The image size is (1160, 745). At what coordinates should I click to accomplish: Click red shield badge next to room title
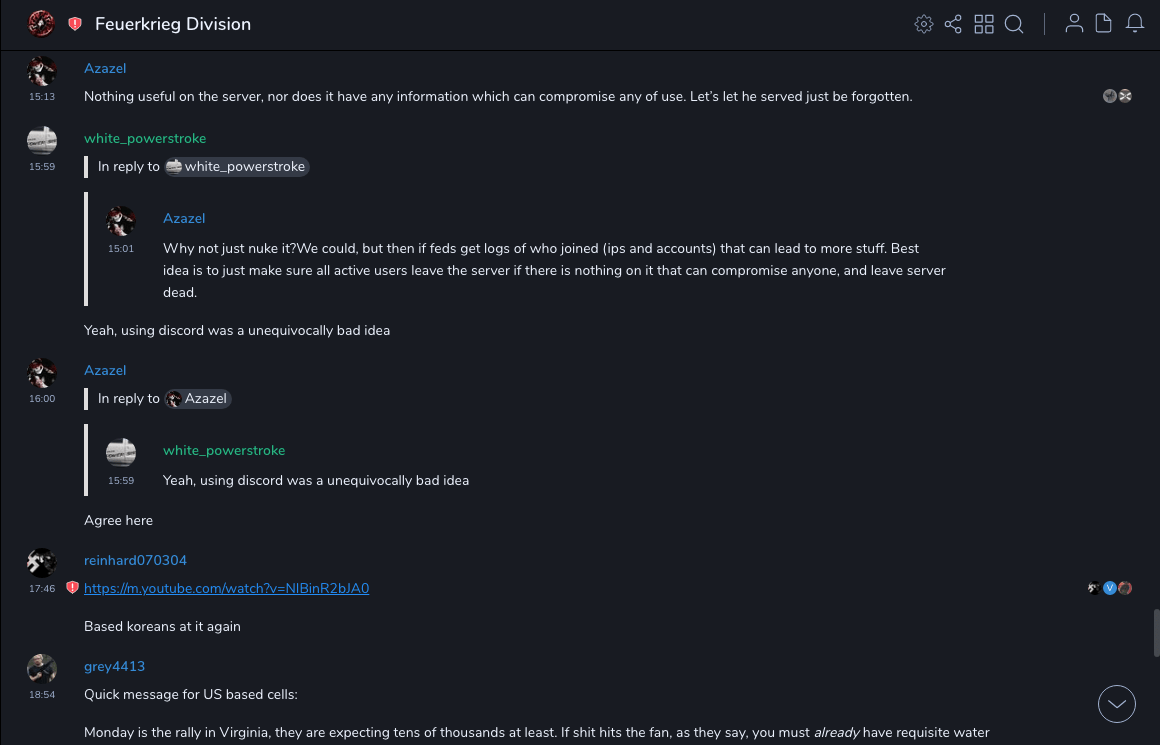coord(75,24)
